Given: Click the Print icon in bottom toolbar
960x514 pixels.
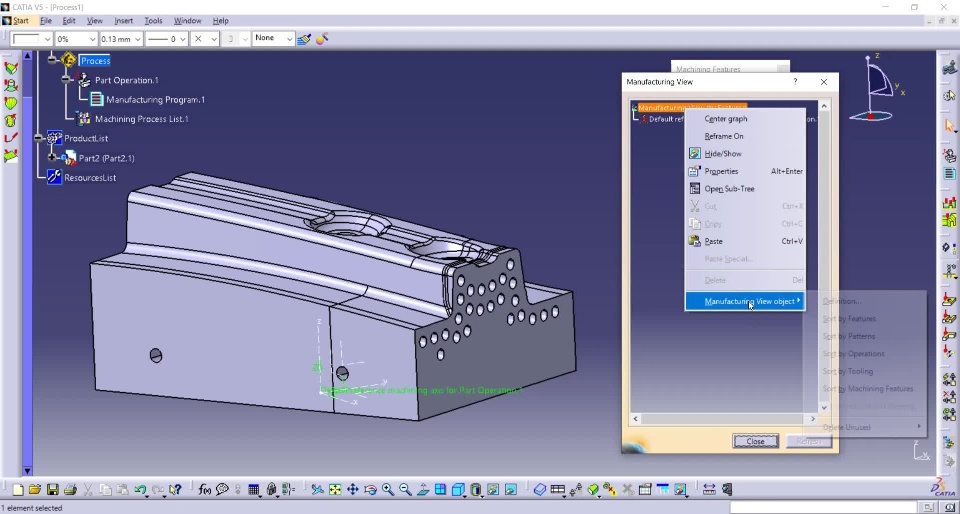Looking at the screenshot, I should 70,490.
